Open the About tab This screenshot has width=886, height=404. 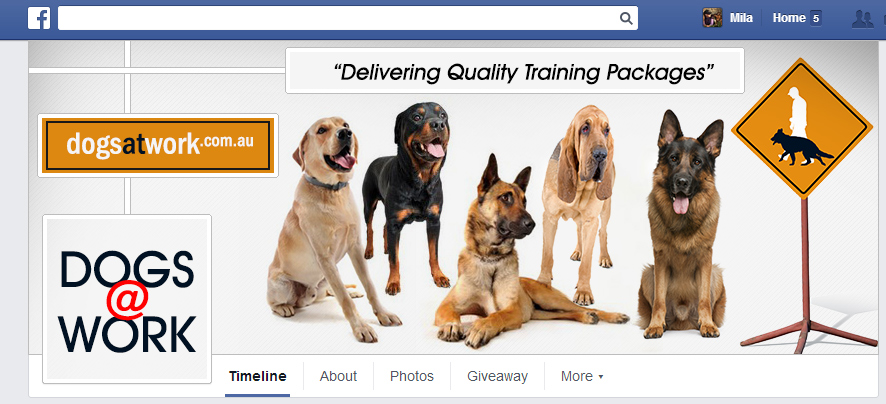click(338, 376)
